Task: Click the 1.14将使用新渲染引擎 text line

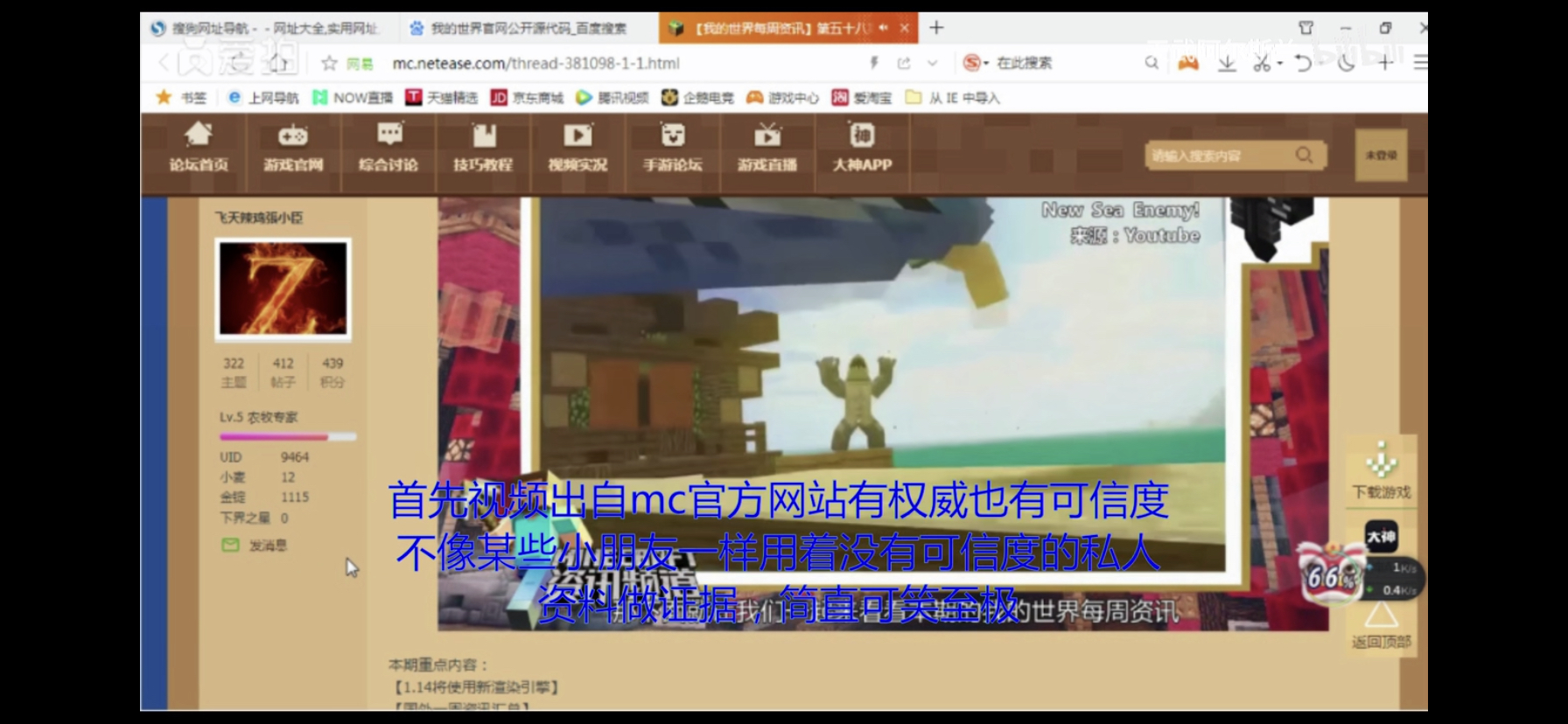Action: pyautogui.click(x=477, y=687)
